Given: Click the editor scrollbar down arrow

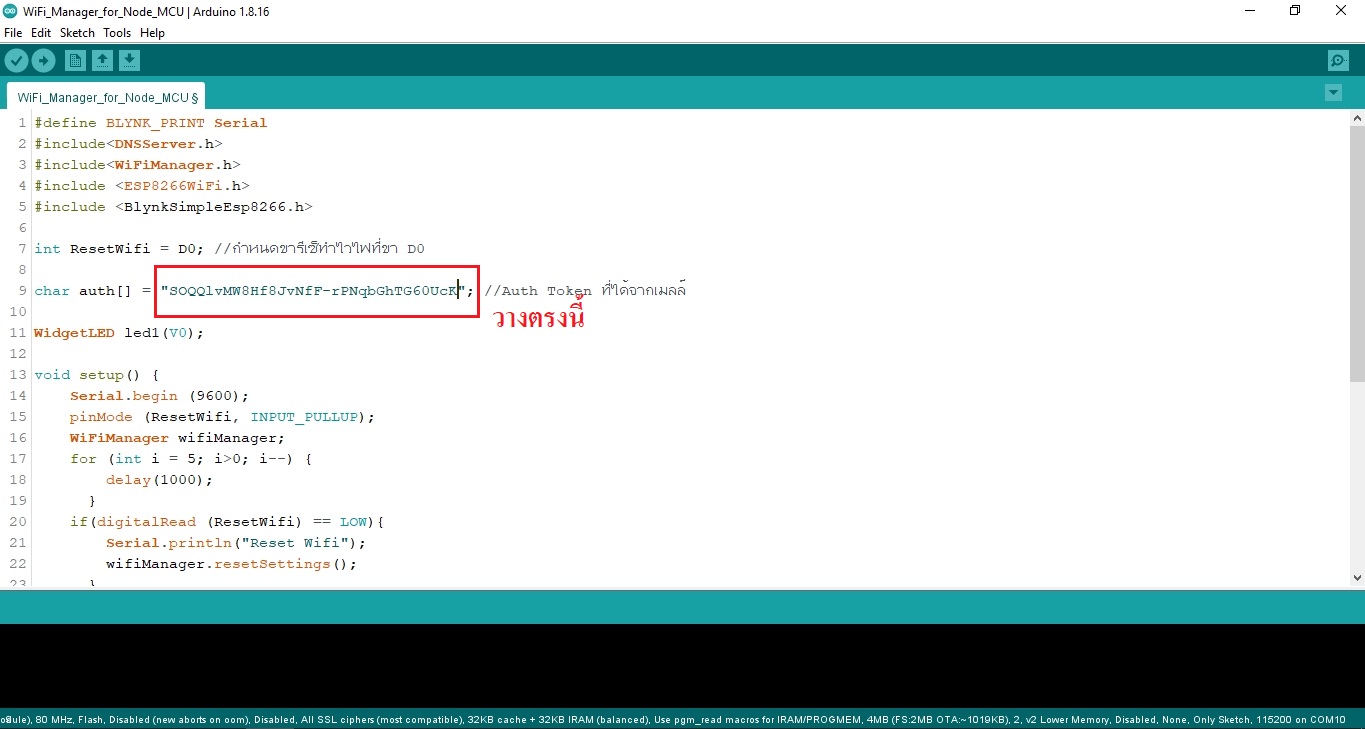Looking at the screenshot, I should (1357, 577).
